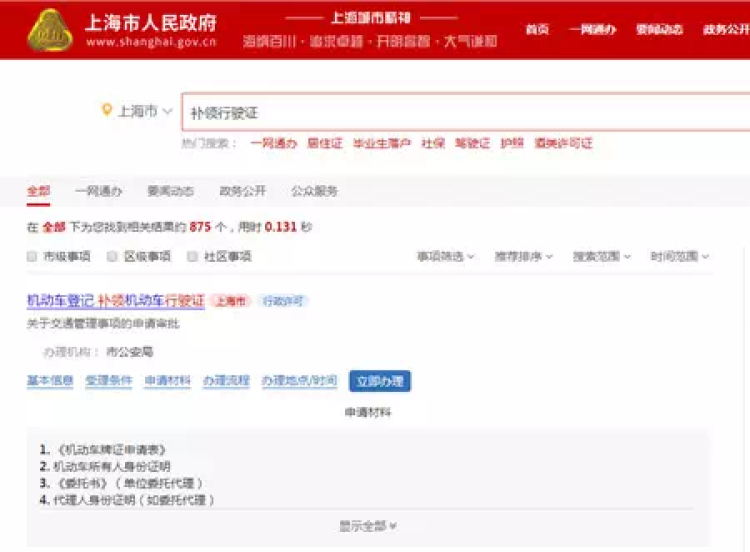Screen dimensions: 750x552
Task: Switch to the 要闻动态 results tab
Action: (x=170, y=191)
